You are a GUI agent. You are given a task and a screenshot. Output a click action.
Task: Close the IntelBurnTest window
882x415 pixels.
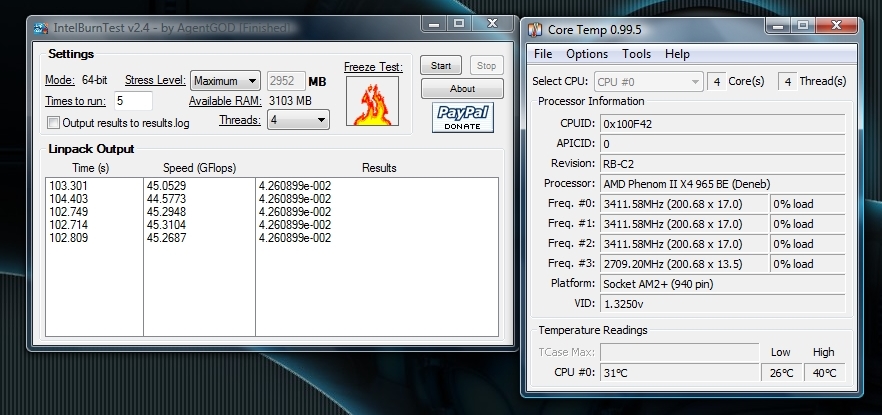(x=492, y=24)
